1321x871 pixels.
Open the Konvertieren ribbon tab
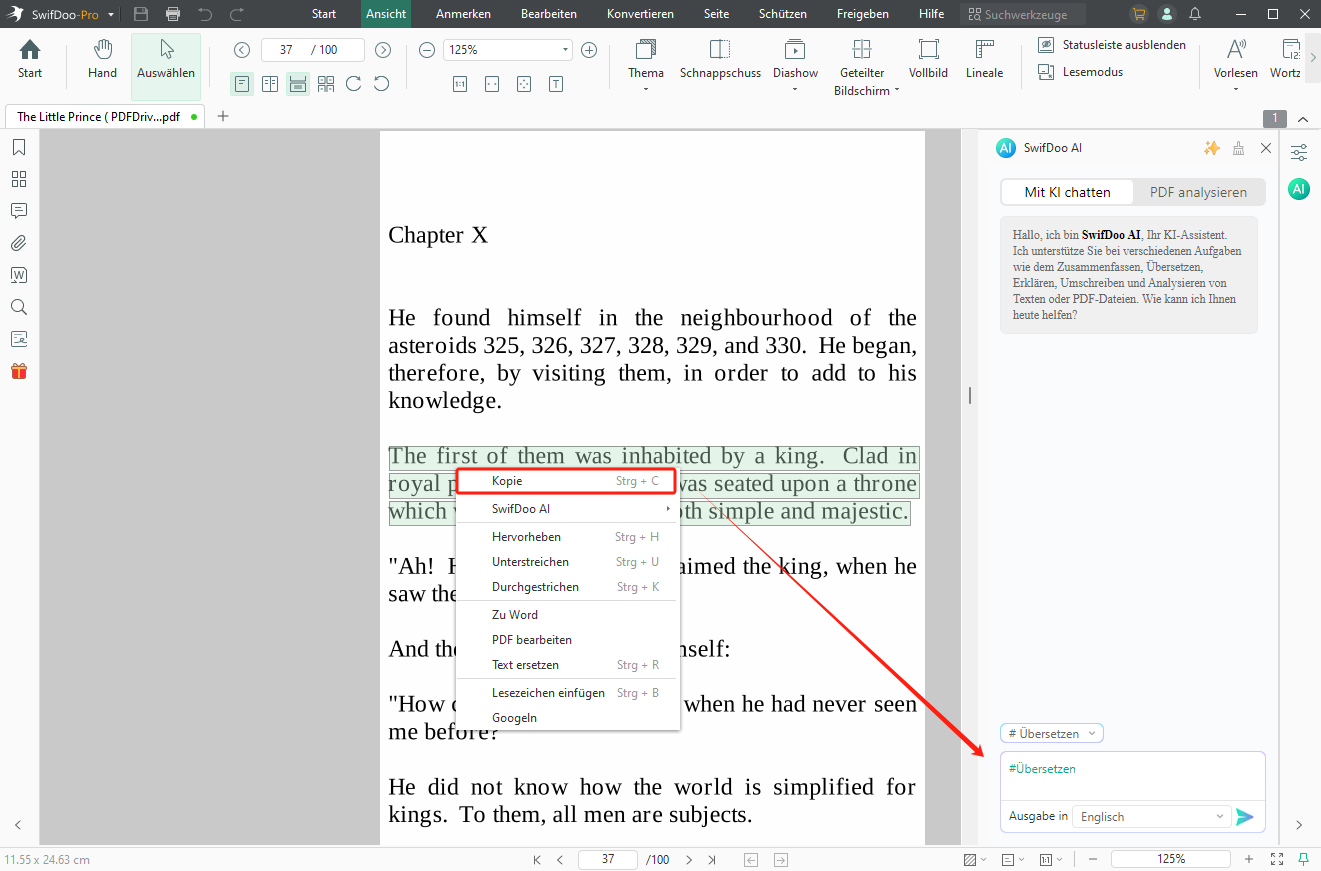[640, 14]
